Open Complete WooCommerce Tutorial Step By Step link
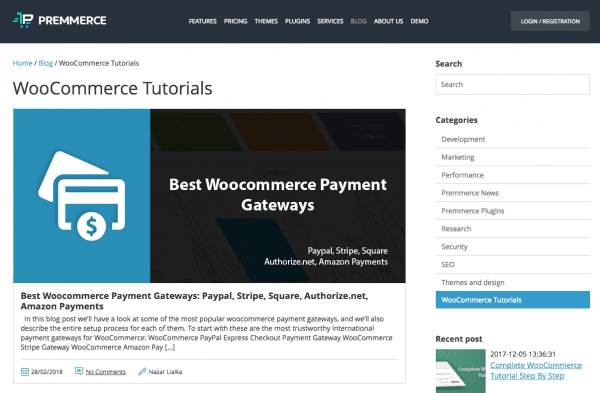 [x=536, y=370]
